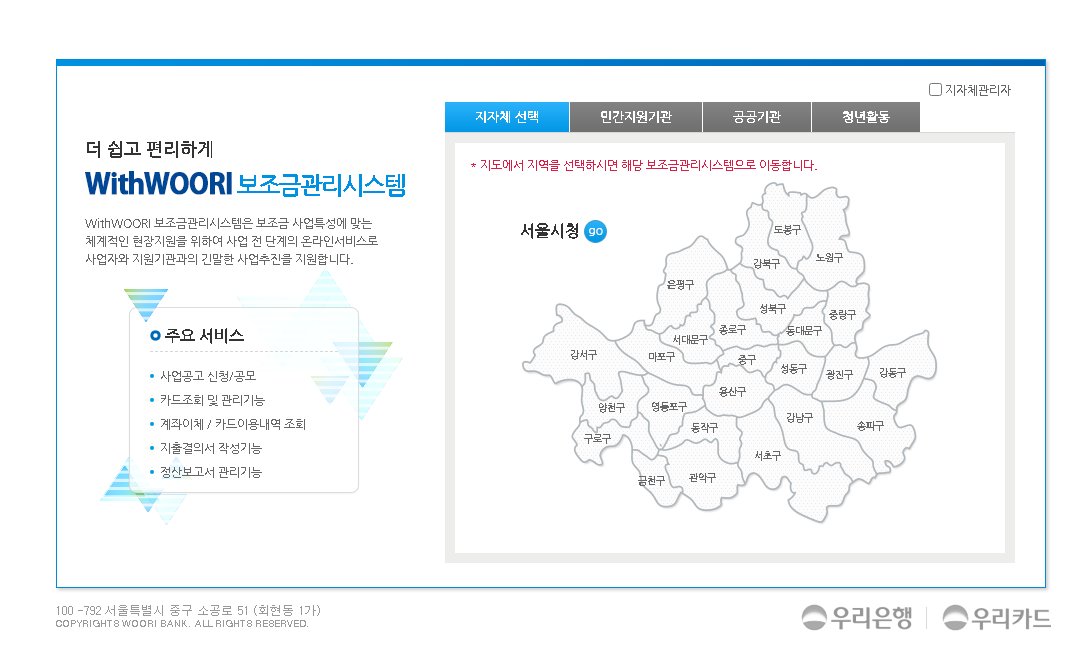Enable the 지자체관리자 checkbox
1084x658 pixels.
pos(935,90)
